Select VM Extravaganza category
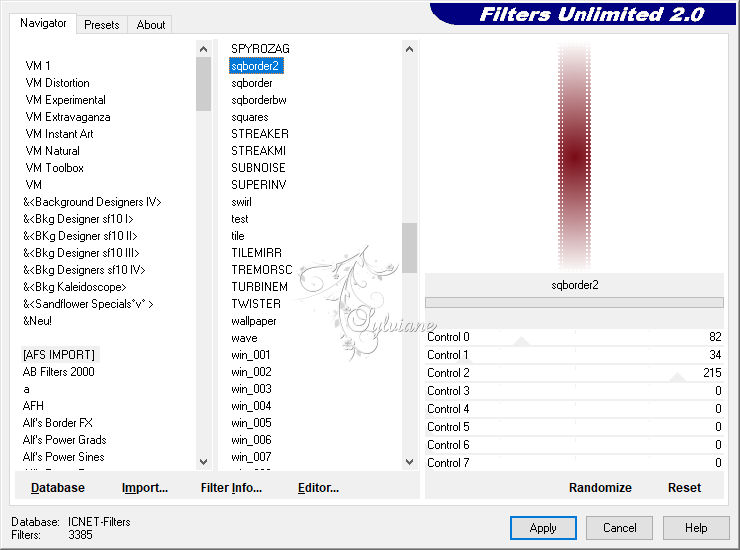 (x=68, y=117)
